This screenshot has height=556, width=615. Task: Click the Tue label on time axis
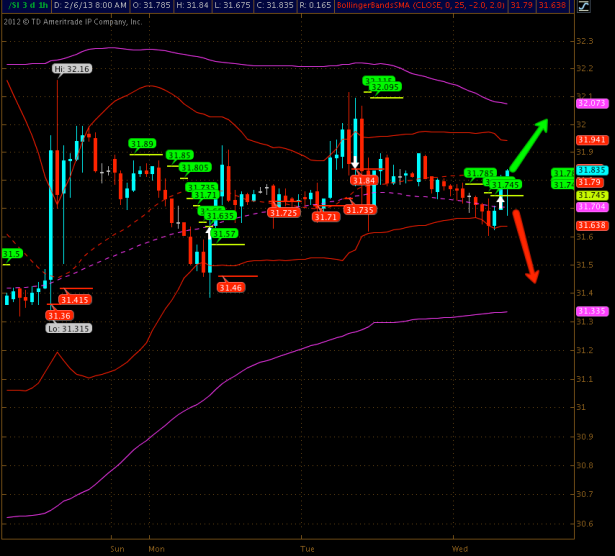click(x=307, y=549)
